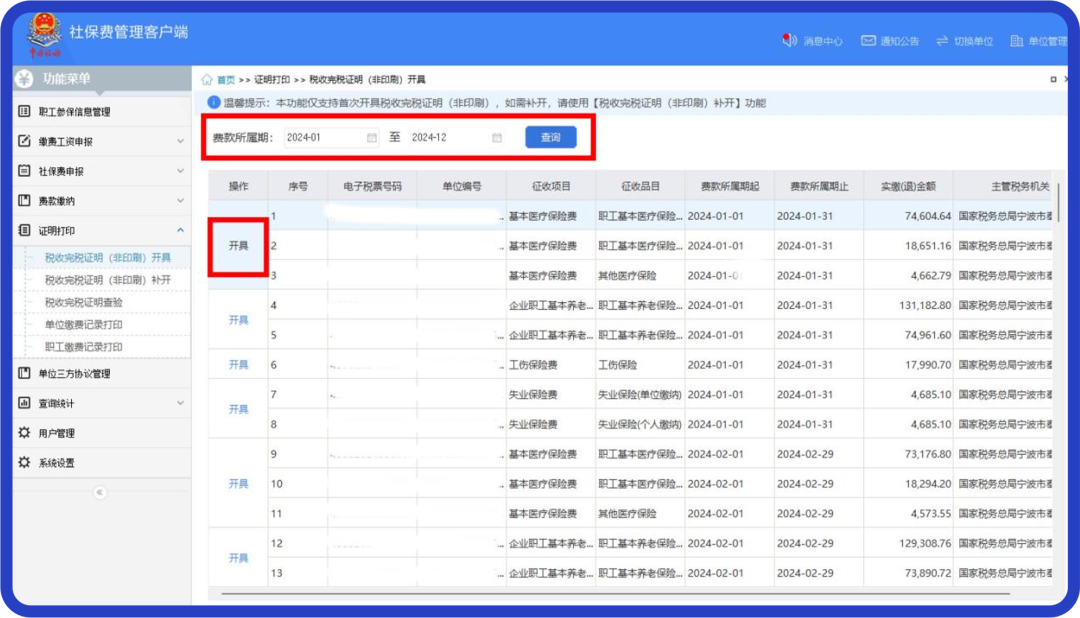Screen dimensions: 1080x618
Task: Collapse the 证明打印 menu chevron
Action: coord(180,231)
